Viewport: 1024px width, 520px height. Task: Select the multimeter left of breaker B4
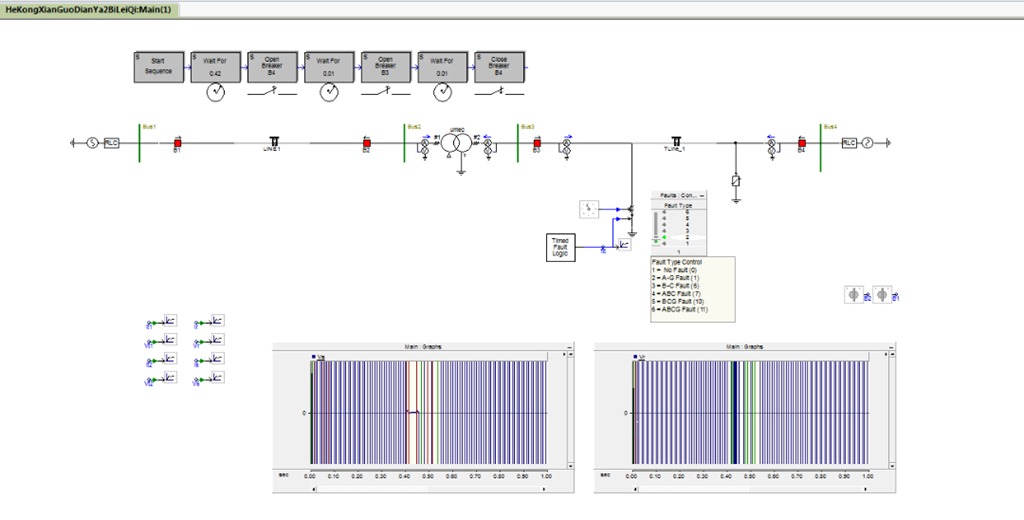tap(771, 146)
